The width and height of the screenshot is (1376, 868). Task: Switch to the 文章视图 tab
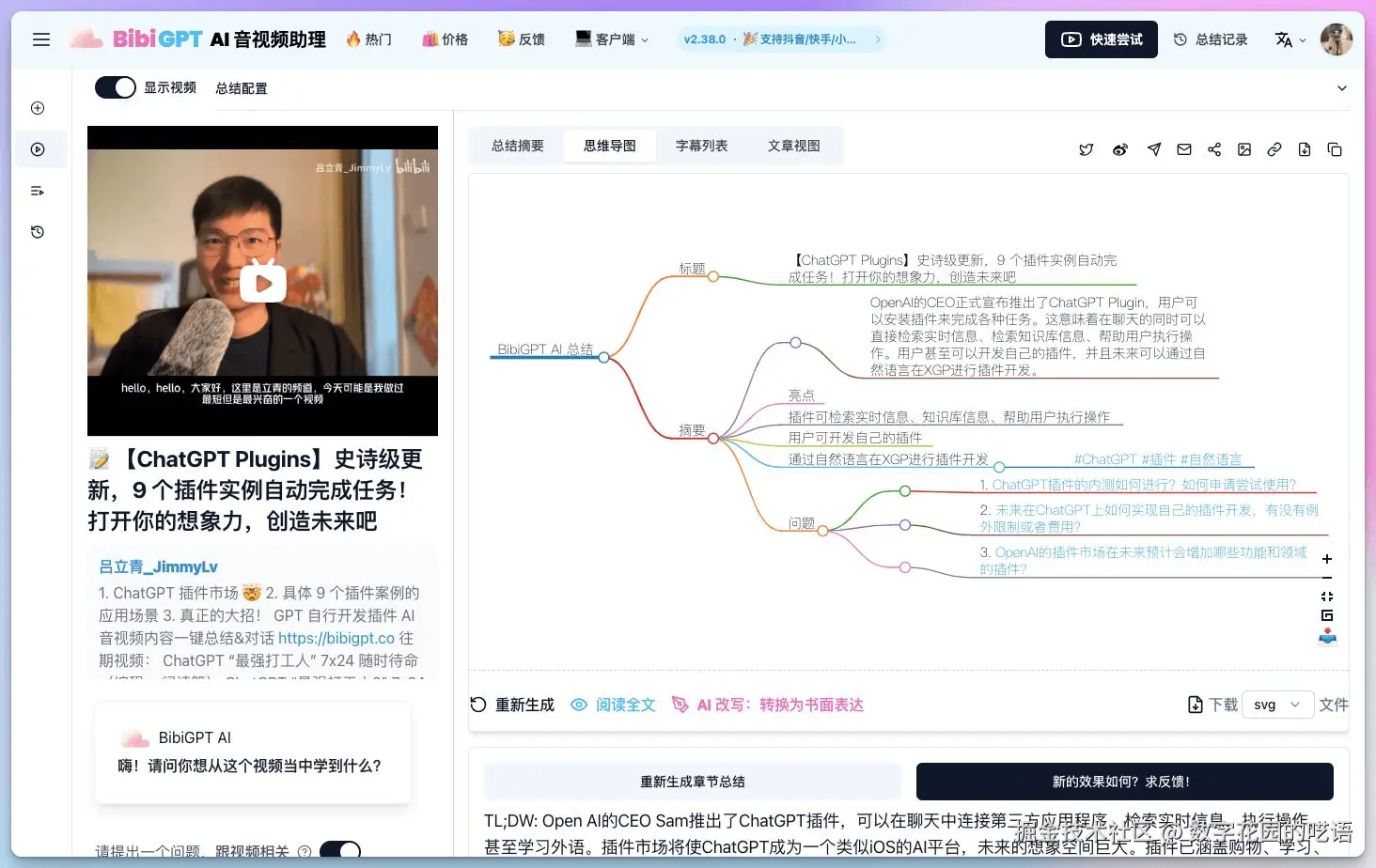(x=794, y=146)
